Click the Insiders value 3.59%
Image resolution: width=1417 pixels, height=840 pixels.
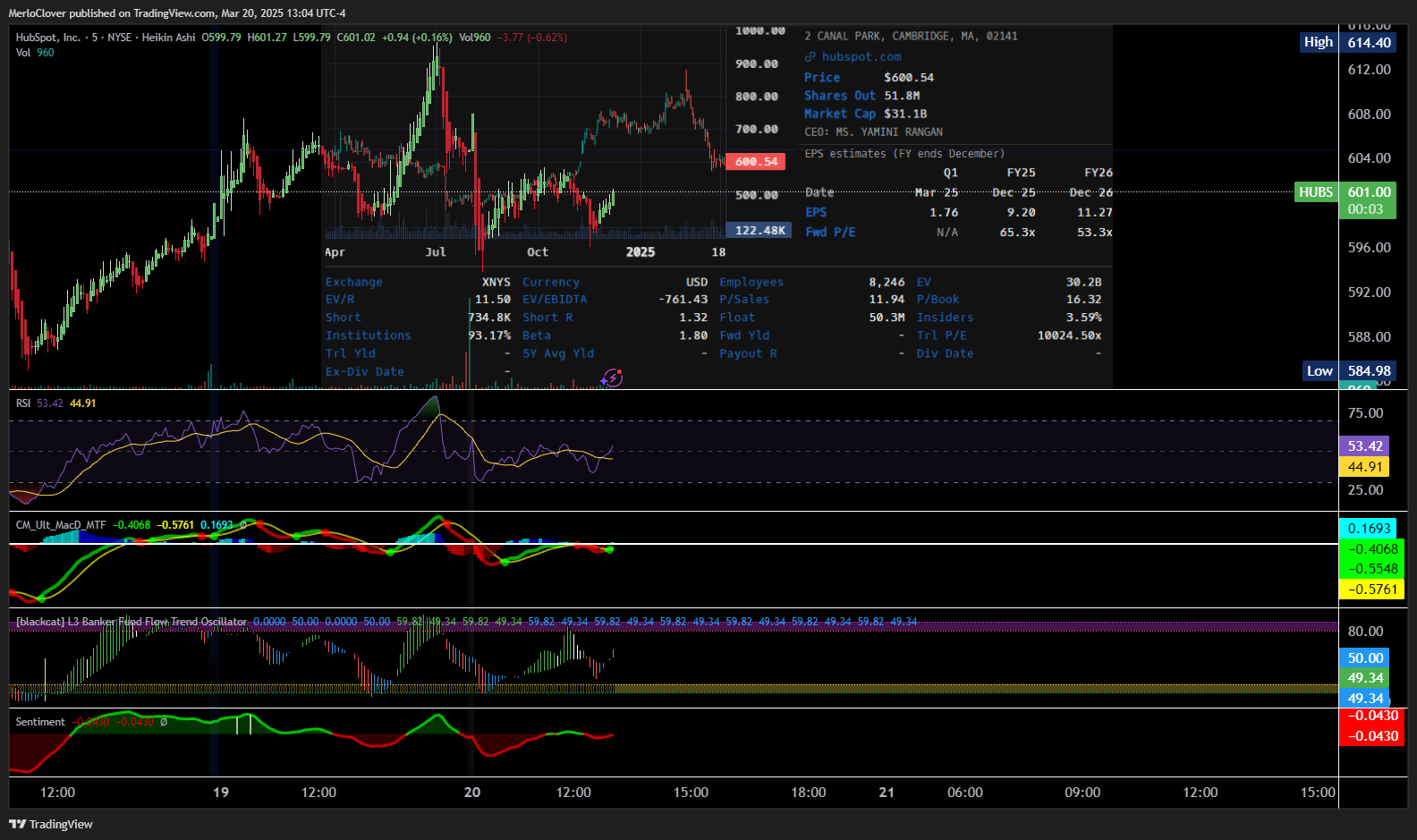1083,318
